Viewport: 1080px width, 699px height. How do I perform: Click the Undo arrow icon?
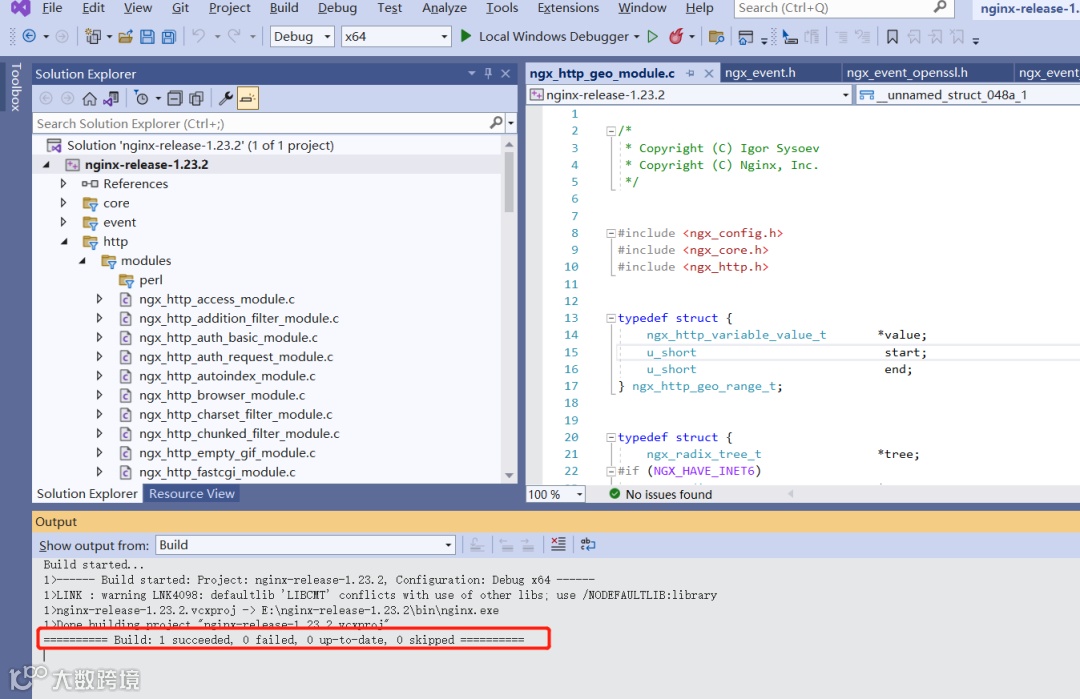pyautogui.click(x=198, y=36)
